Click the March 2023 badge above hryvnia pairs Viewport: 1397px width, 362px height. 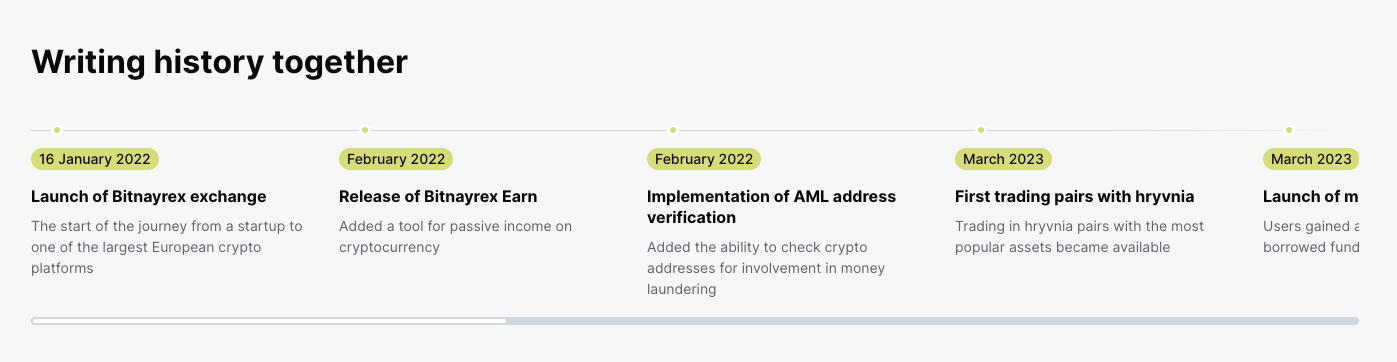[x=1003, y=159]
